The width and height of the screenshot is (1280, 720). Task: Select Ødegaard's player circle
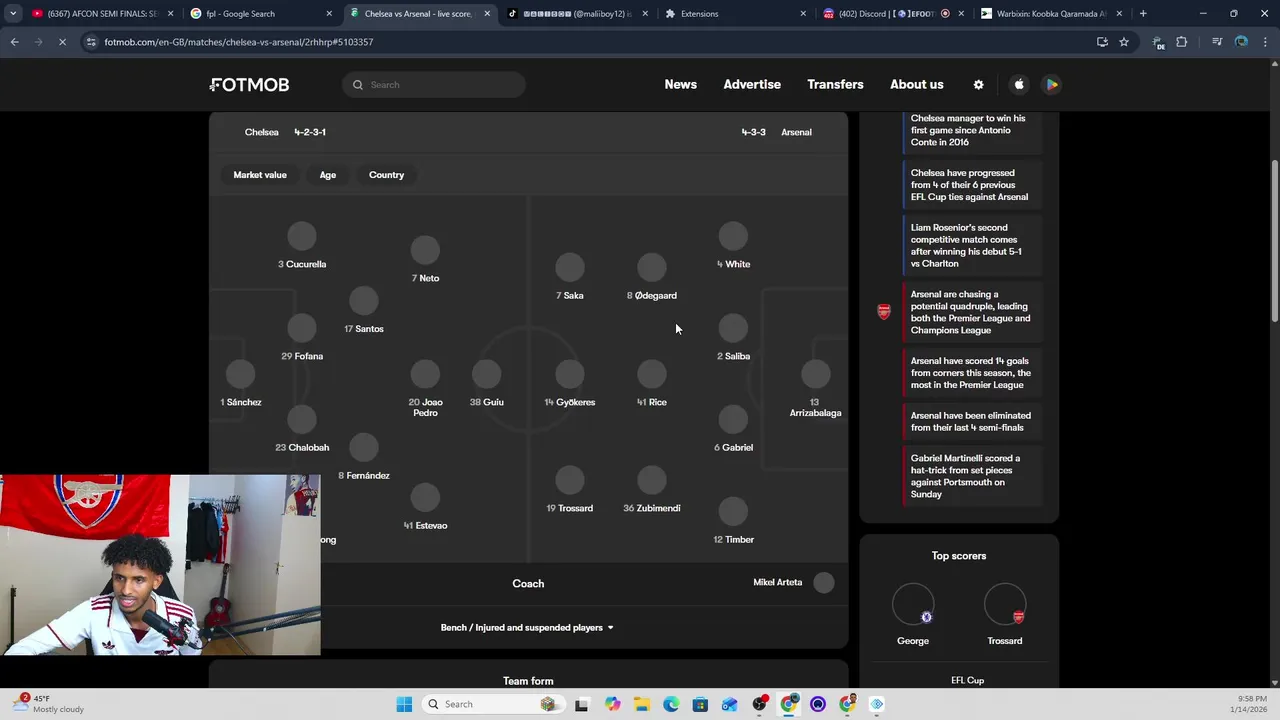(x=652, y=268)
